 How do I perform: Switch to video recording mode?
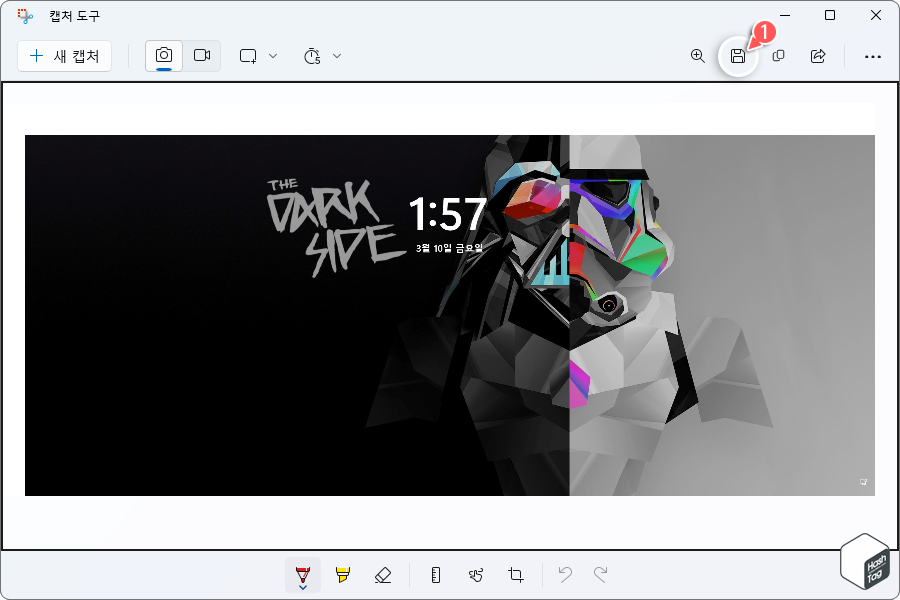(x=201, y=56)
